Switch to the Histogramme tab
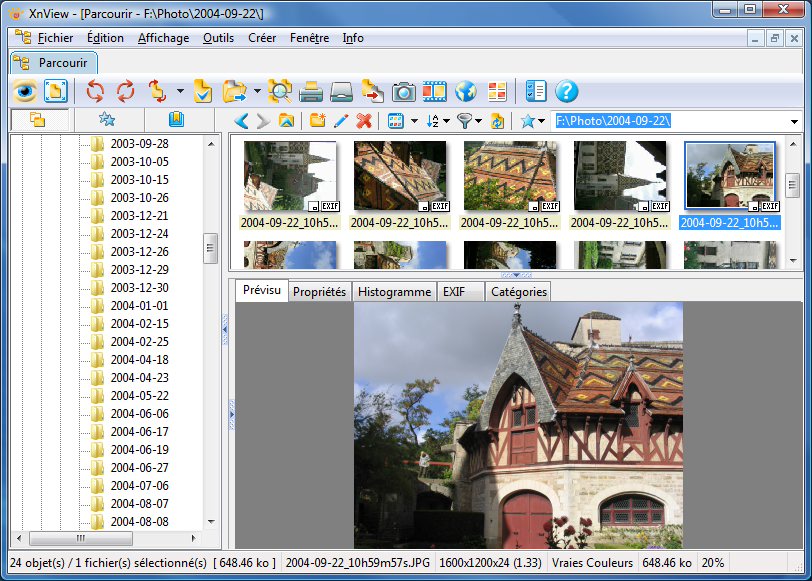812x581 pixels. (x=394, y=292)
